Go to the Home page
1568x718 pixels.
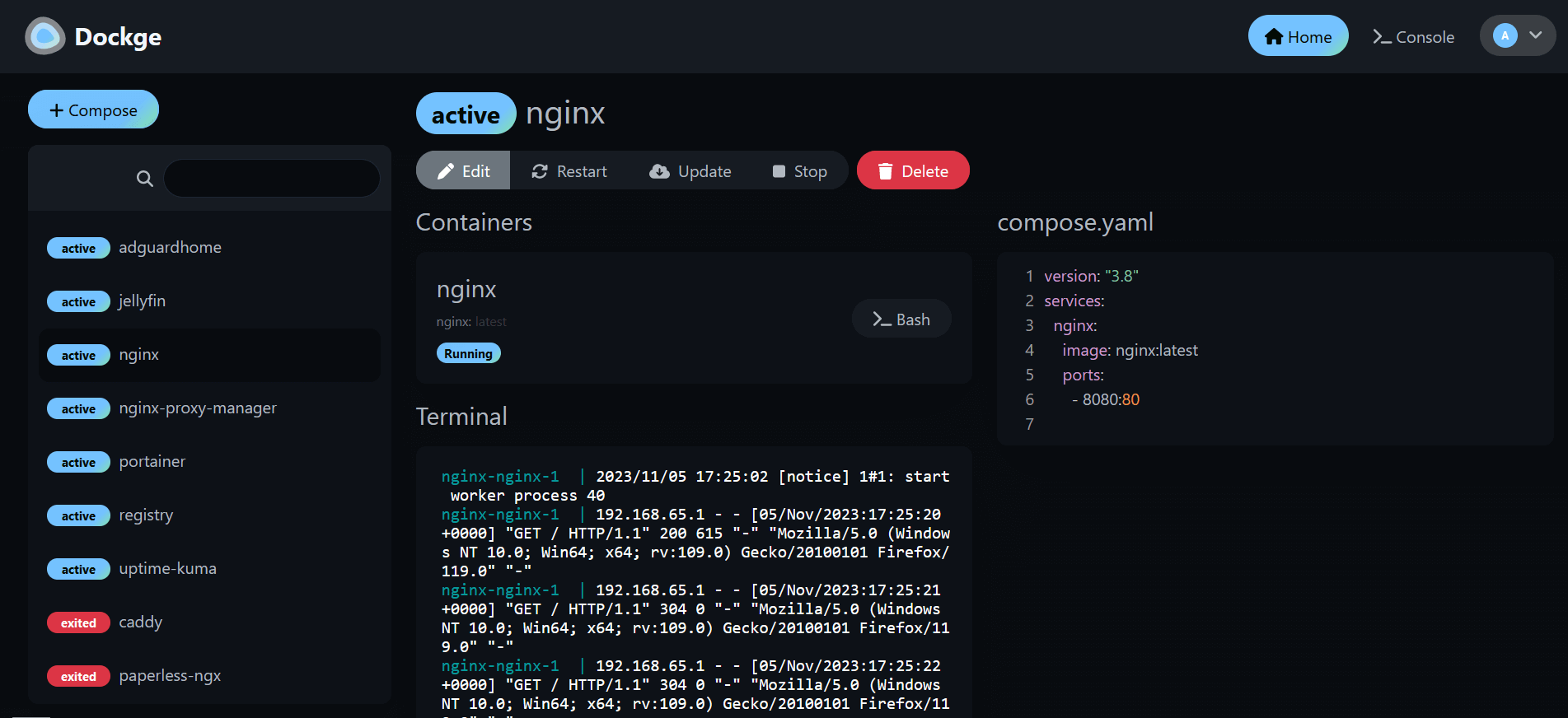point(1298,36)
